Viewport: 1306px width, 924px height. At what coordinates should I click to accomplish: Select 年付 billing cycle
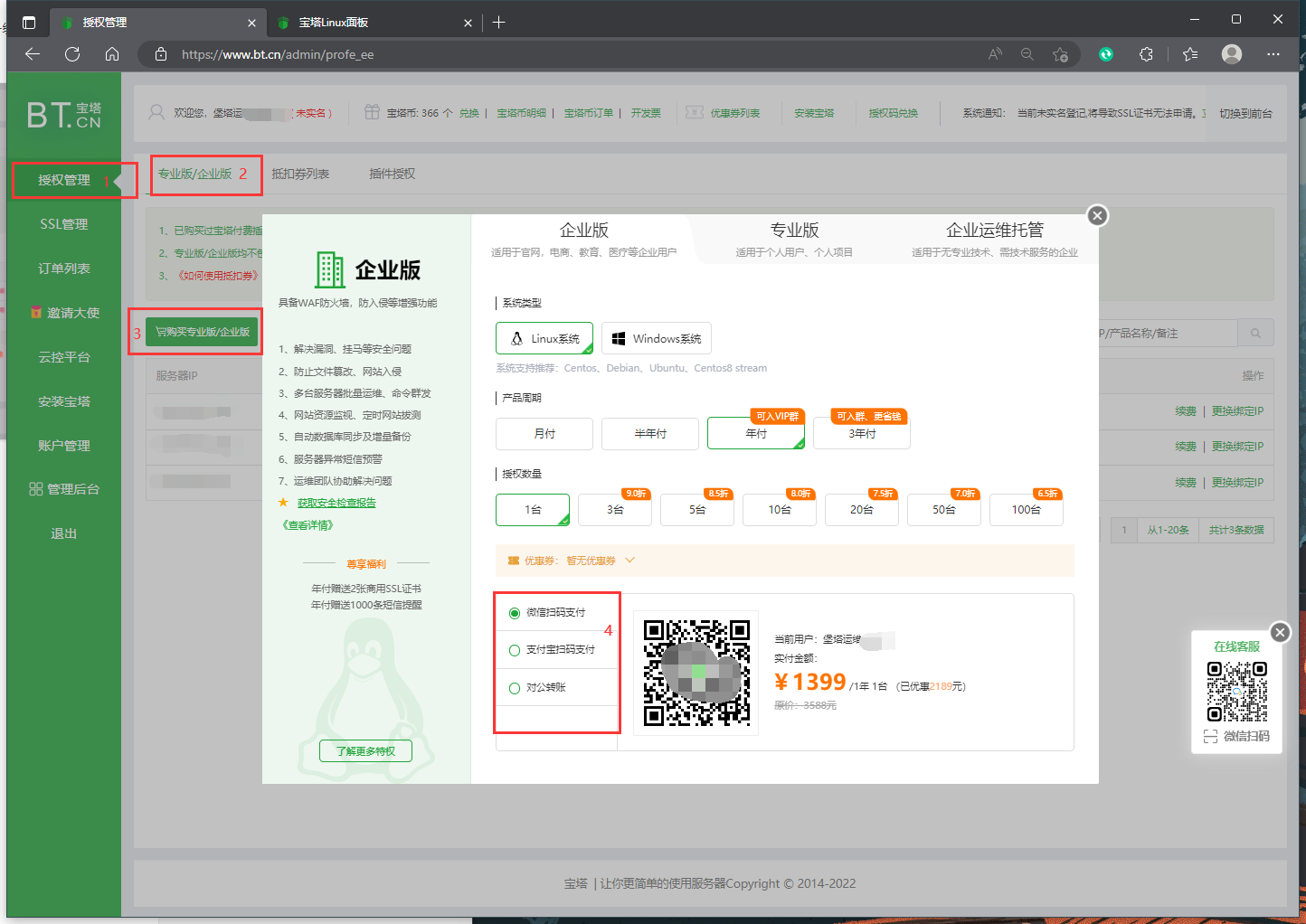756,434
